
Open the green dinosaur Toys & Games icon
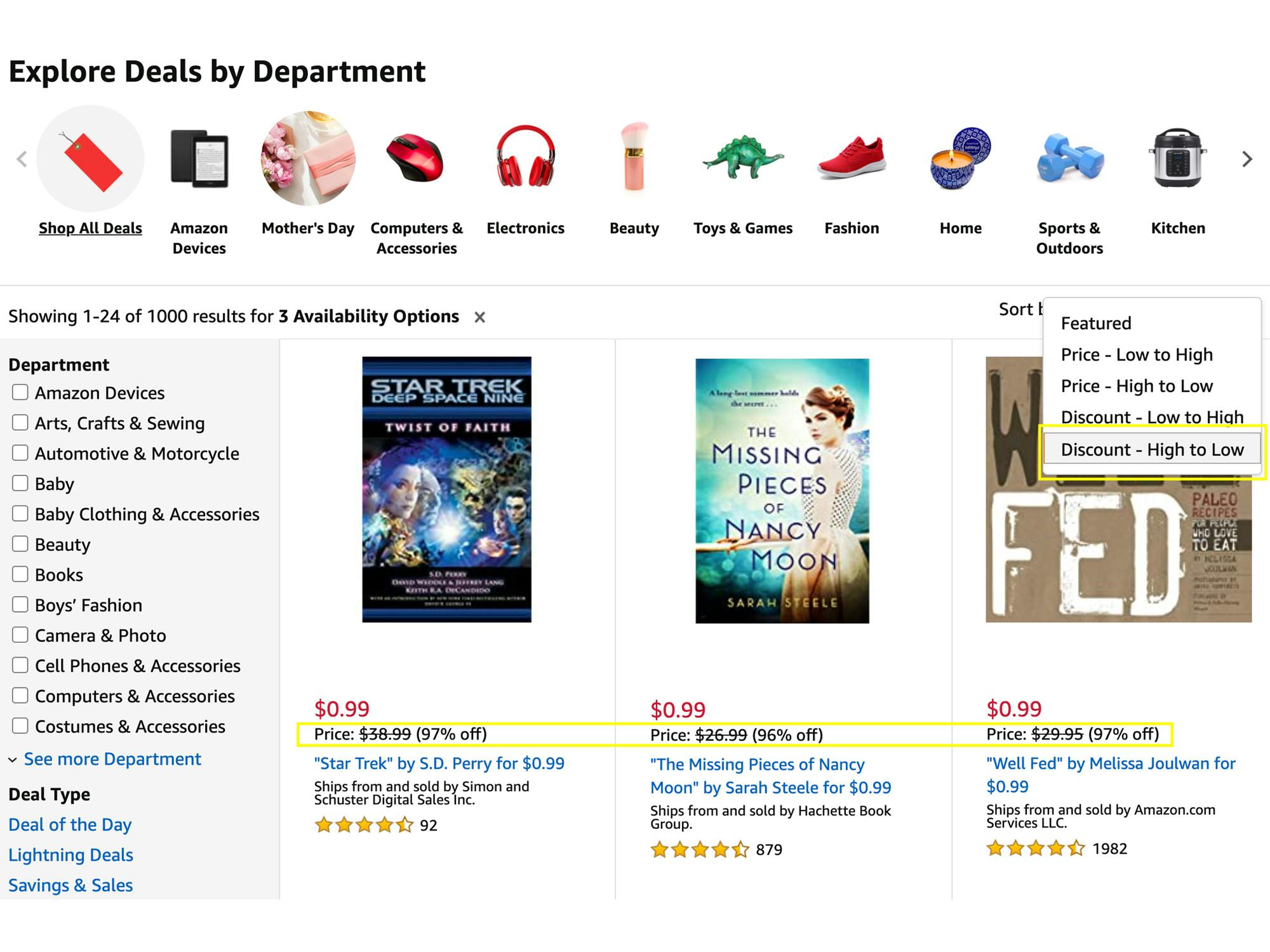[743, 159]
